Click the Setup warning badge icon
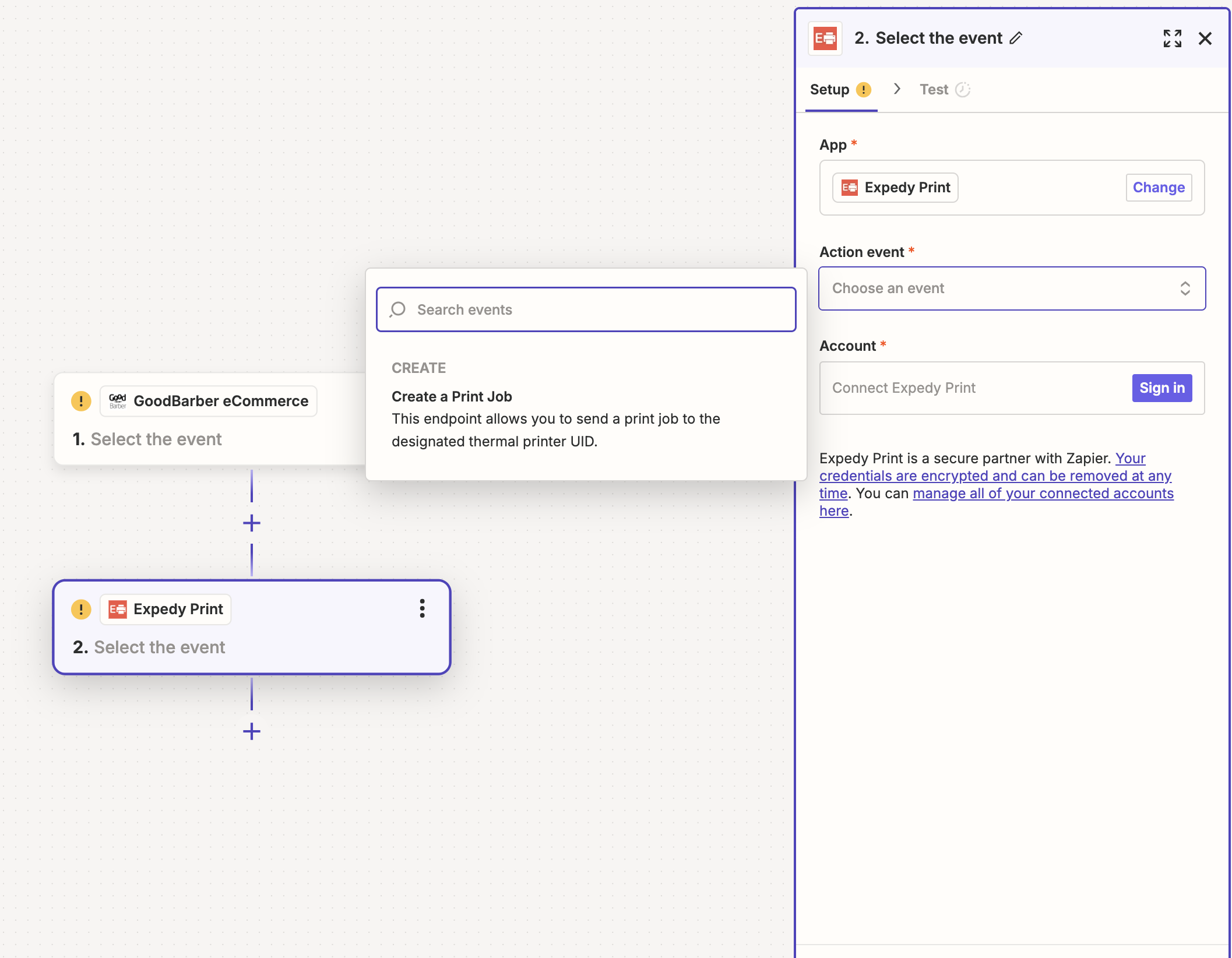The height and width of the screenshot is (958, 1232). (863, 90)
